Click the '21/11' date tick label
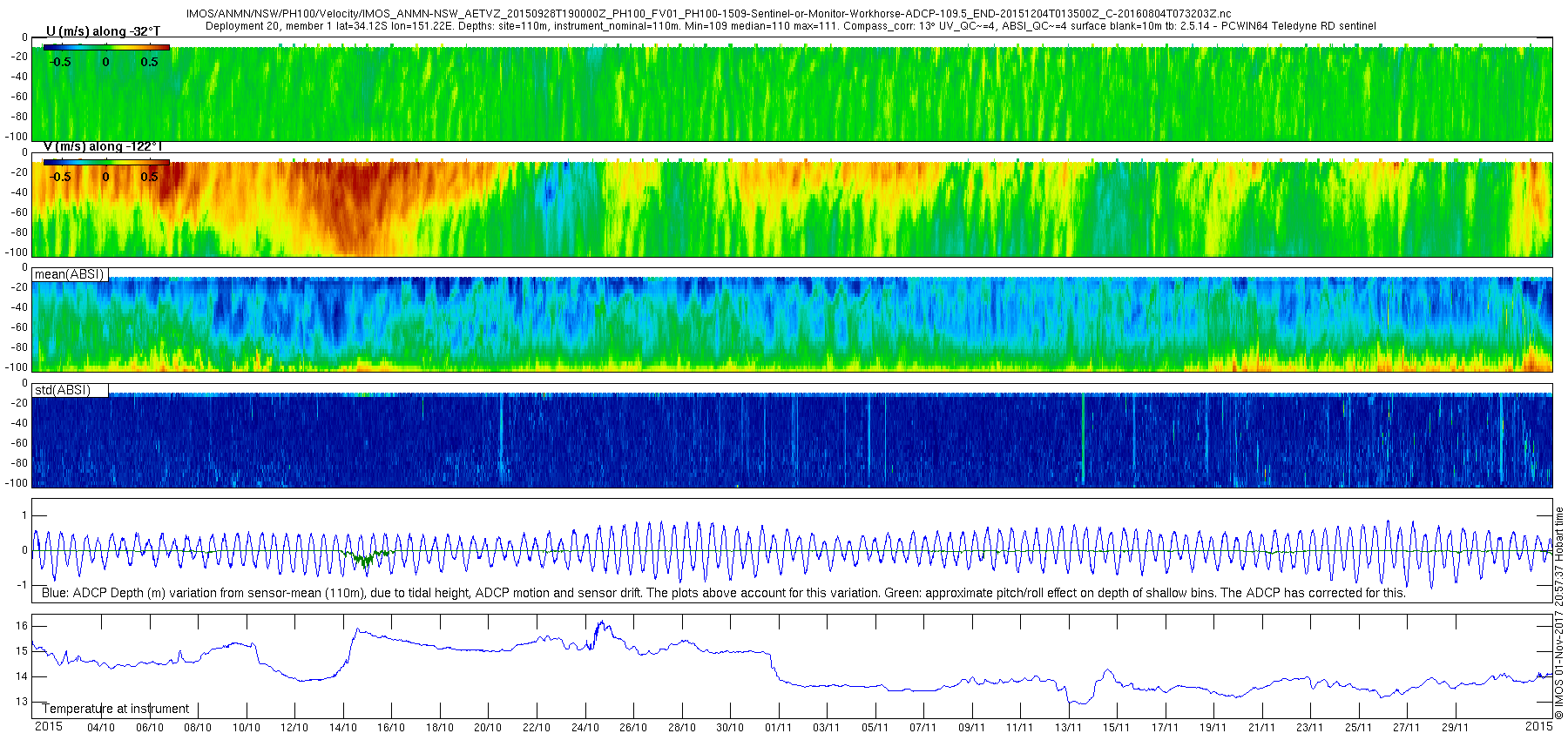 point(1261,728)
